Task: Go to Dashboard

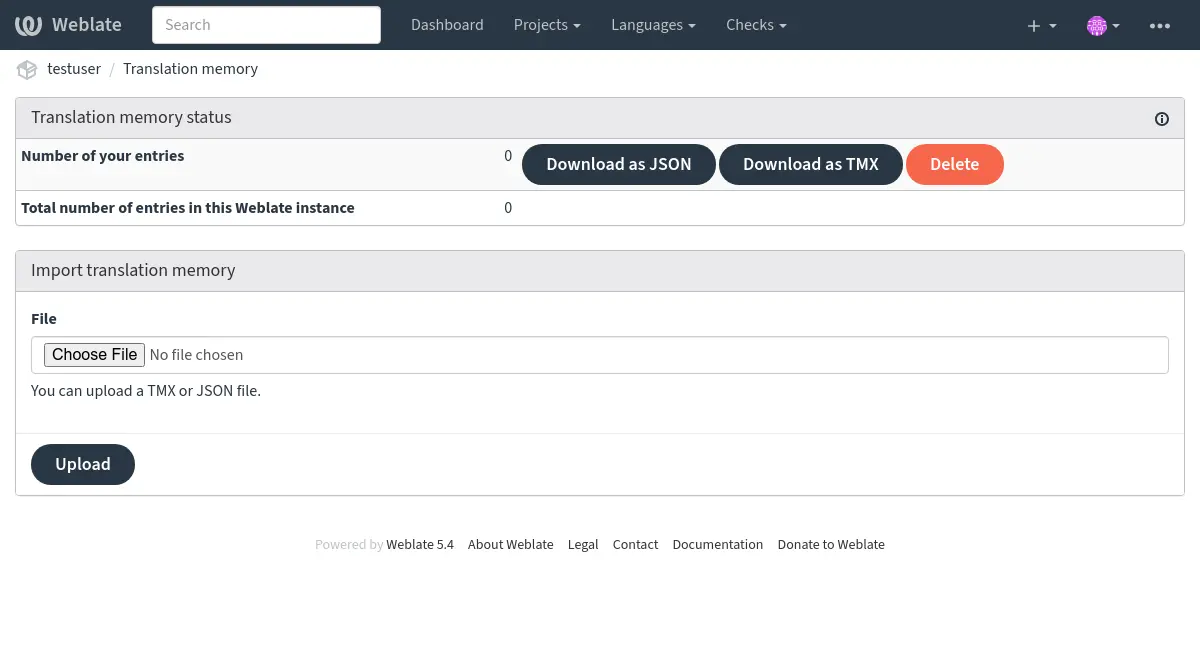Action: (447, 25)
